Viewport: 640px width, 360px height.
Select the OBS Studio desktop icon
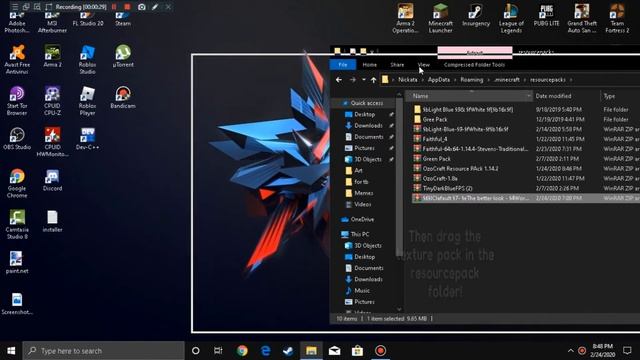pyautogui.click(x=17, y=139)
